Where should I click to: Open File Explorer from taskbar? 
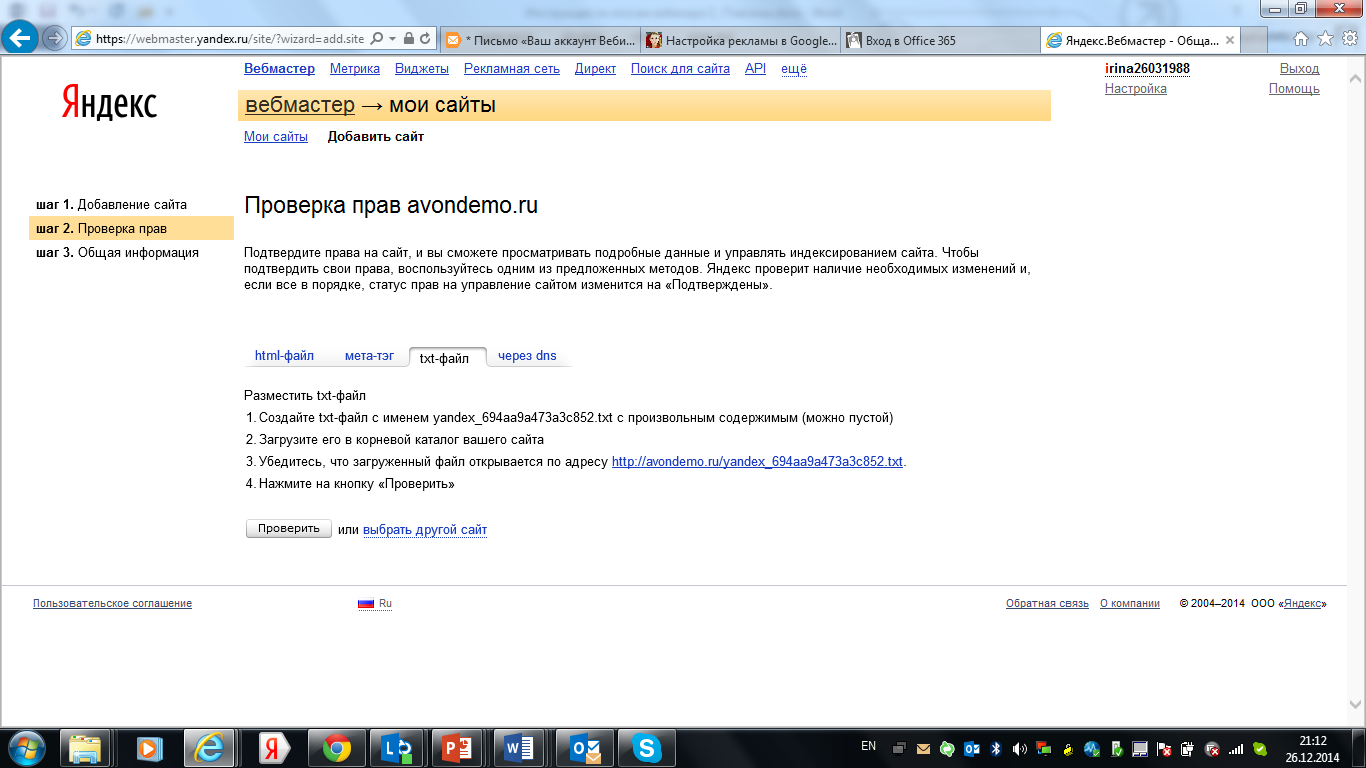tap(86, 748)
